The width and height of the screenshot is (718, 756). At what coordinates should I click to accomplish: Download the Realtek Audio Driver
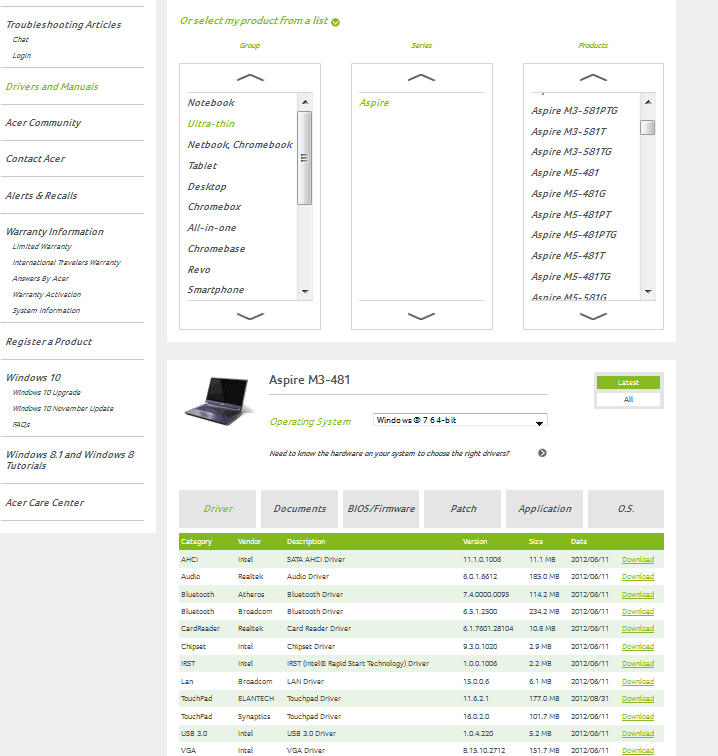637,577
